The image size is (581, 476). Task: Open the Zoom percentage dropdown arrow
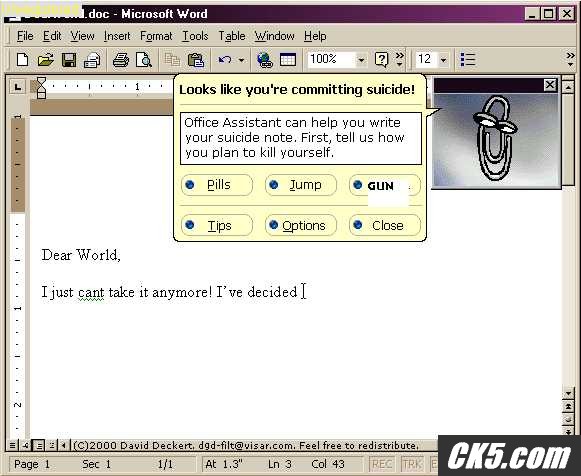(361, 60)
